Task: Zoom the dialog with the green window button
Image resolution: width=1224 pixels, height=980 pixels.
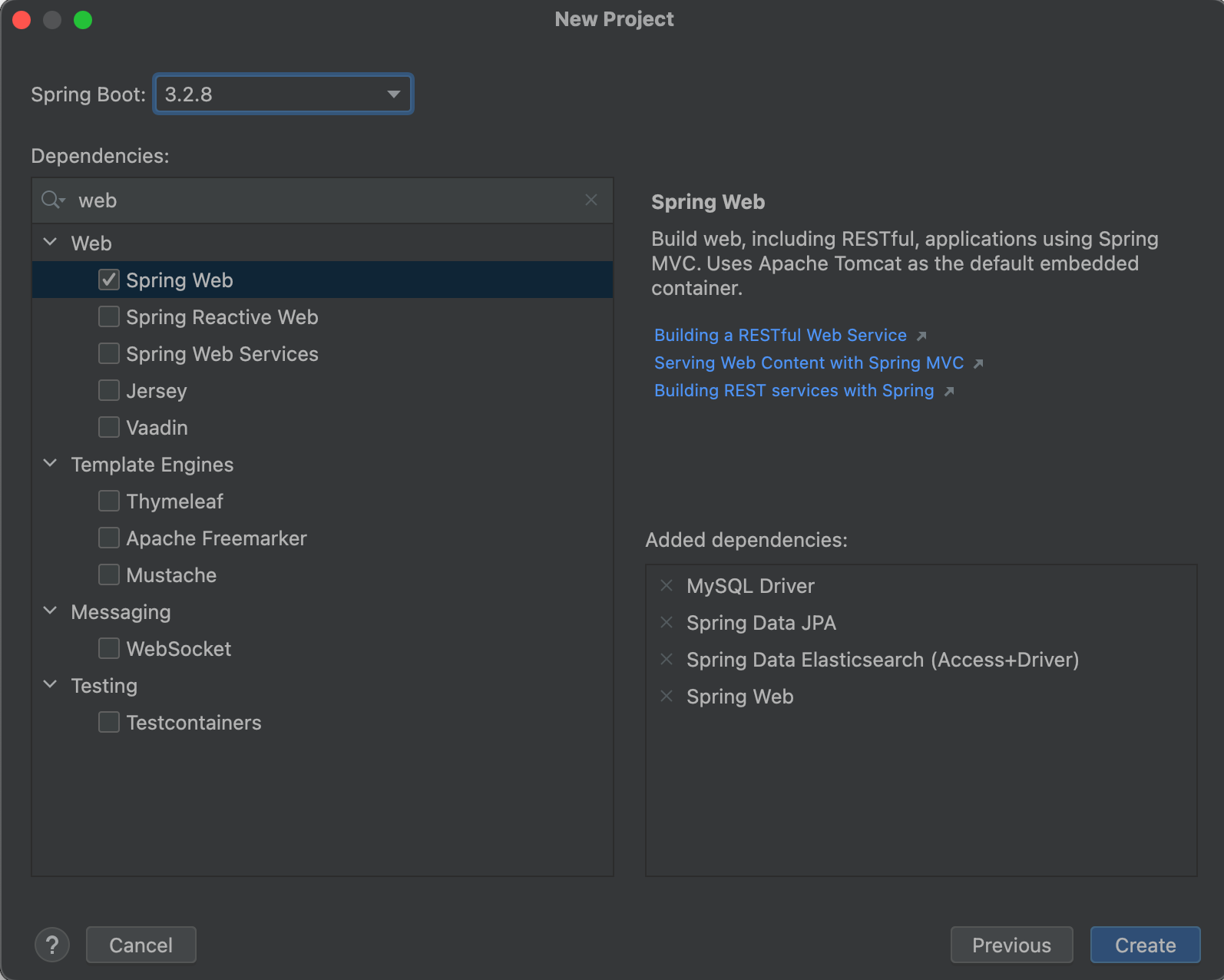Action: (x=83, y=20)
